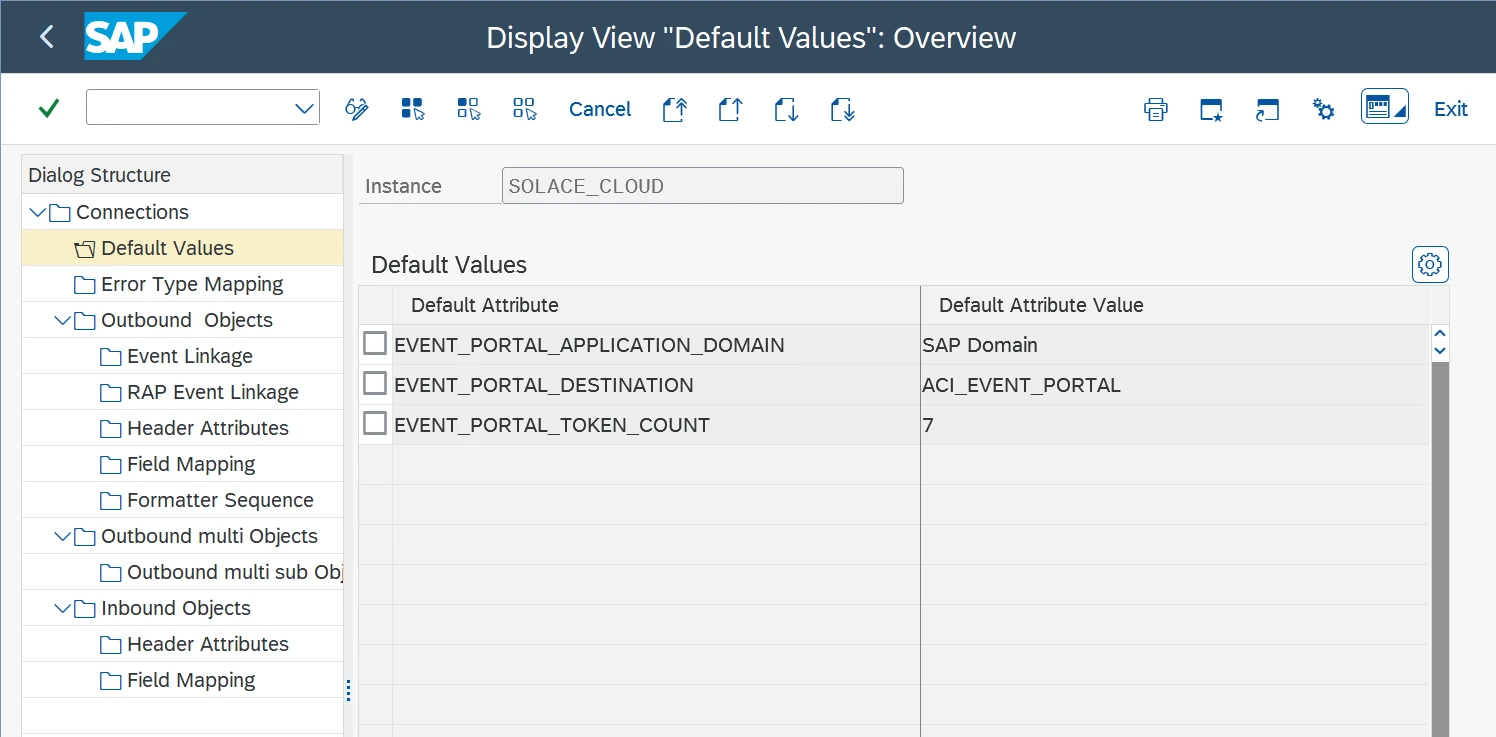The height and width of the screenshot is (737, 1496).
Task: Select EVENT_PORTAL_APPLICATION_DOMAIN attribute text
Action: (589, 345)
